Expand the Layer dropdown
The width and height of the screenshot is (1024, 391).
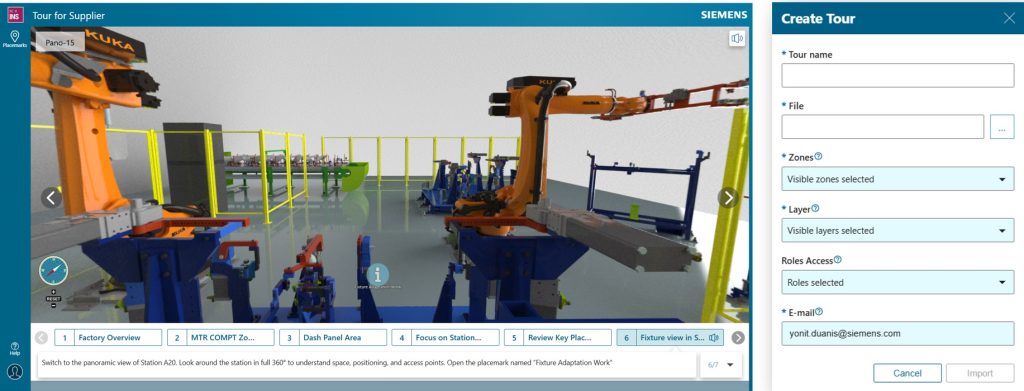click(x=897, y=230)
